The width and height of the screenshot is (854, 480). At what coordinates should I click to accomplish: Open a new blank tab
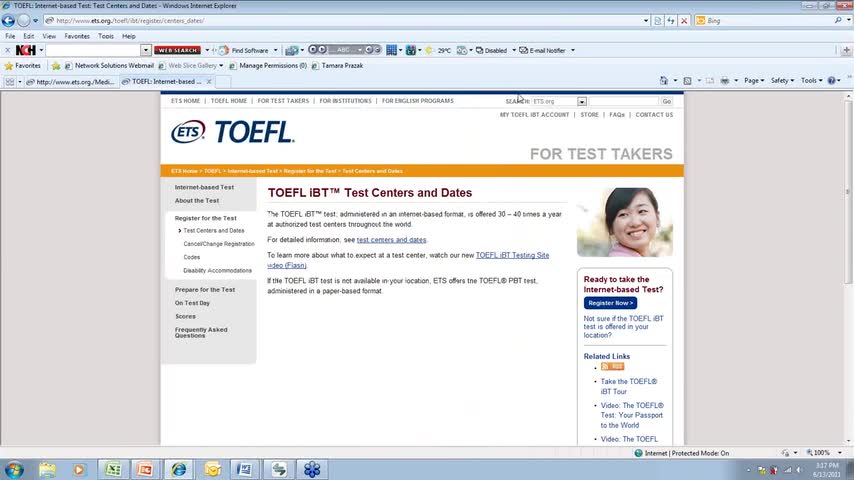223,82
